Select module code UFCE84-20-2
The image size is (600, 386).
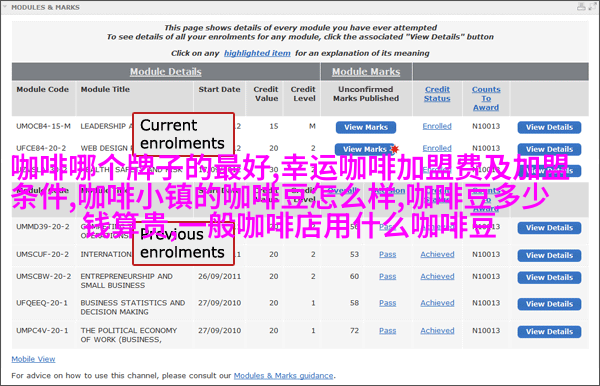(41, 148)
